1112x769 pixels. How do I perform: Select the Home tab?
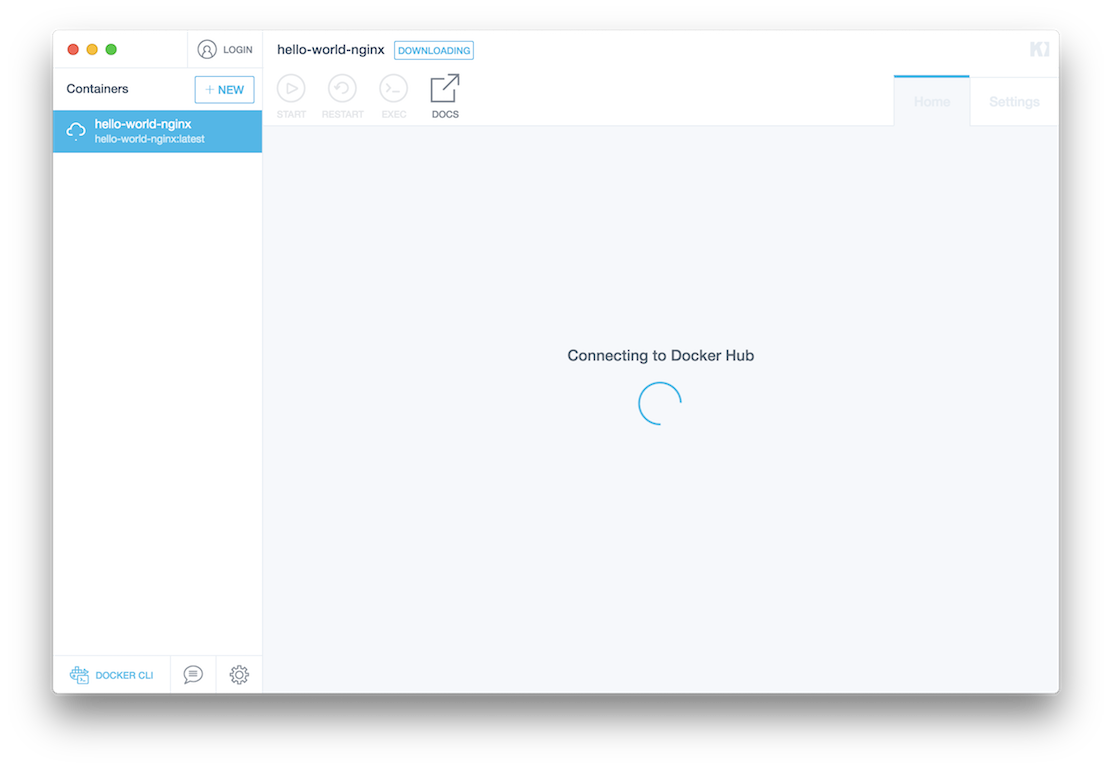931,101
